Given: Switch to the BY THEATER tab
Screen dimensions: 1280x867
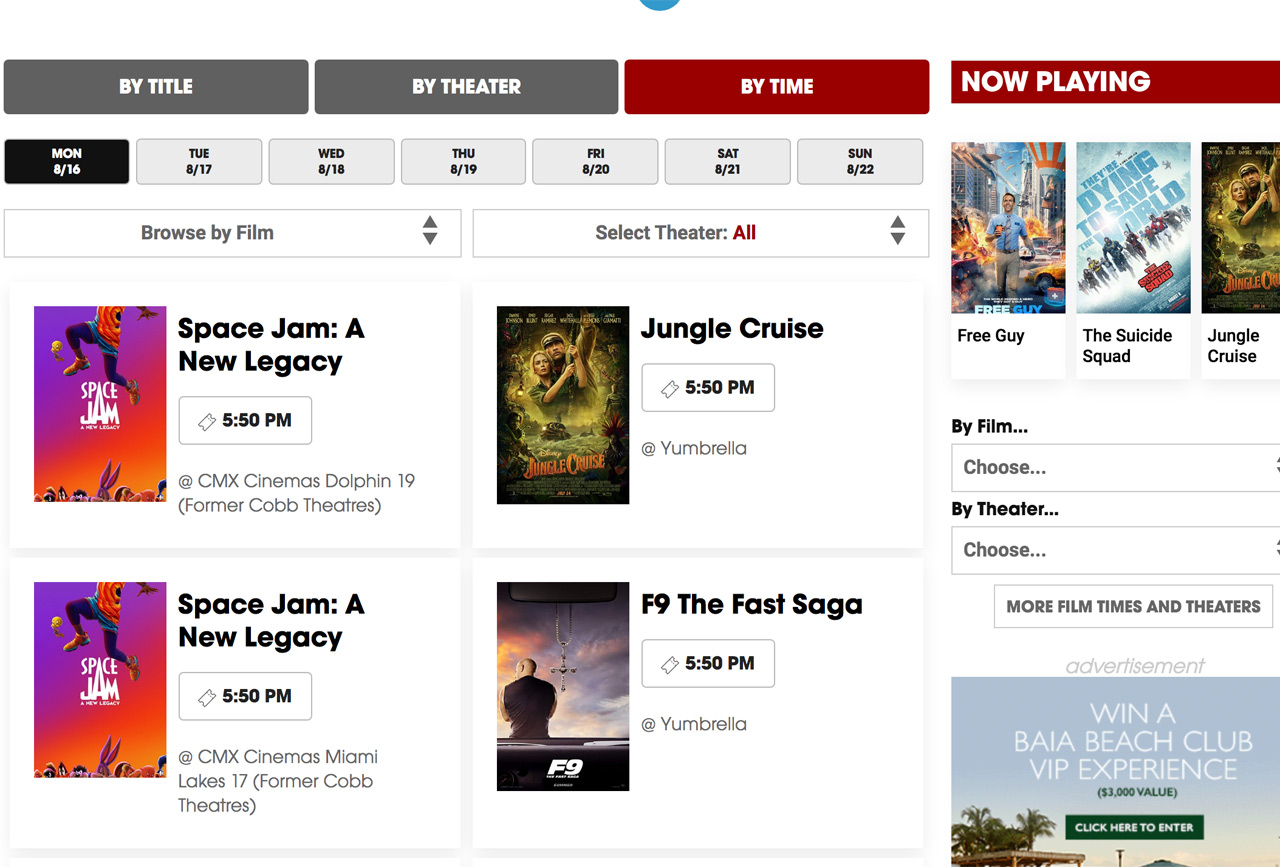Looking at the screenshot, I should tap(466, 87).
